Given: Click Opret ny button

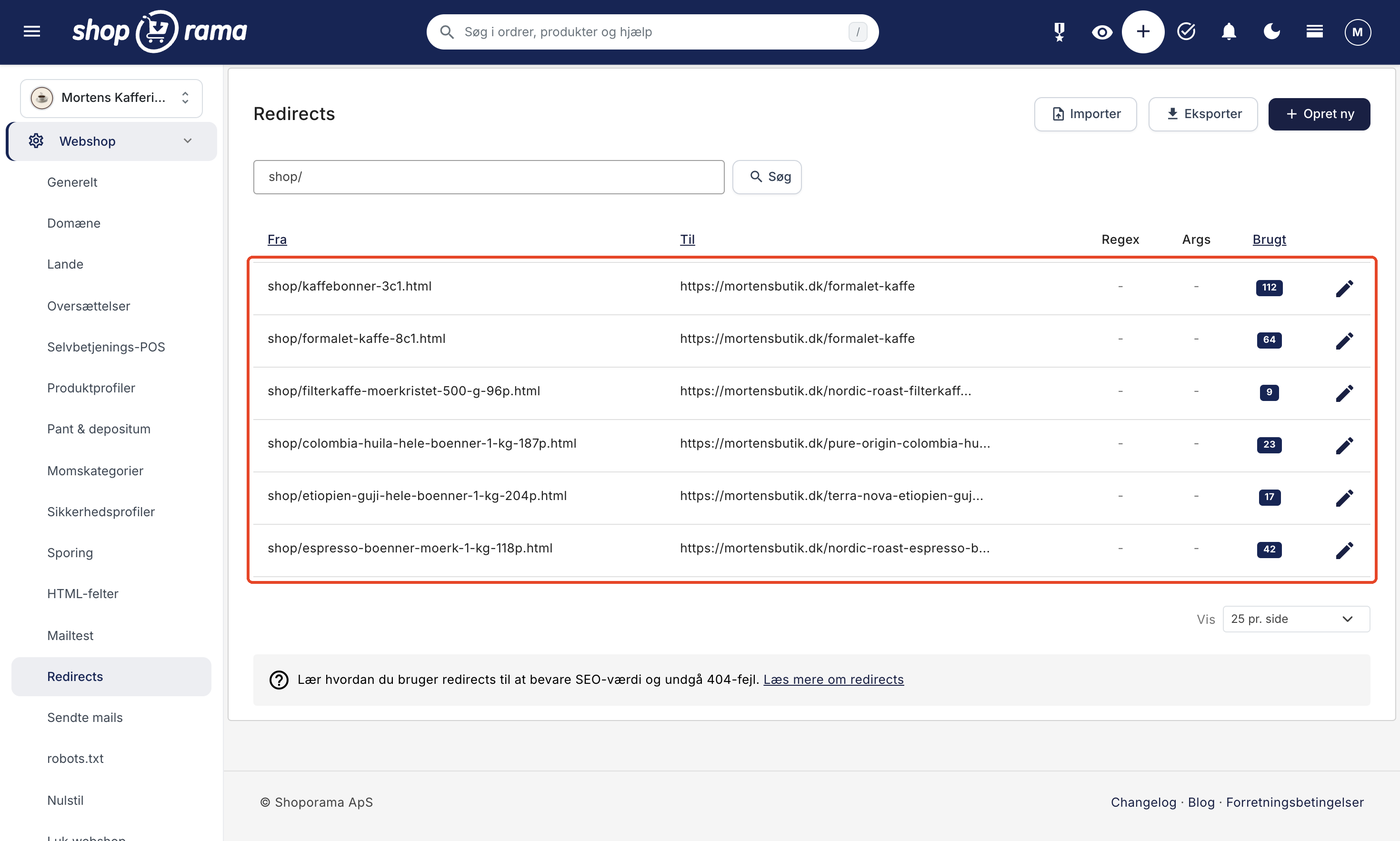Looking at the screenshot, I should [1319, 114].
